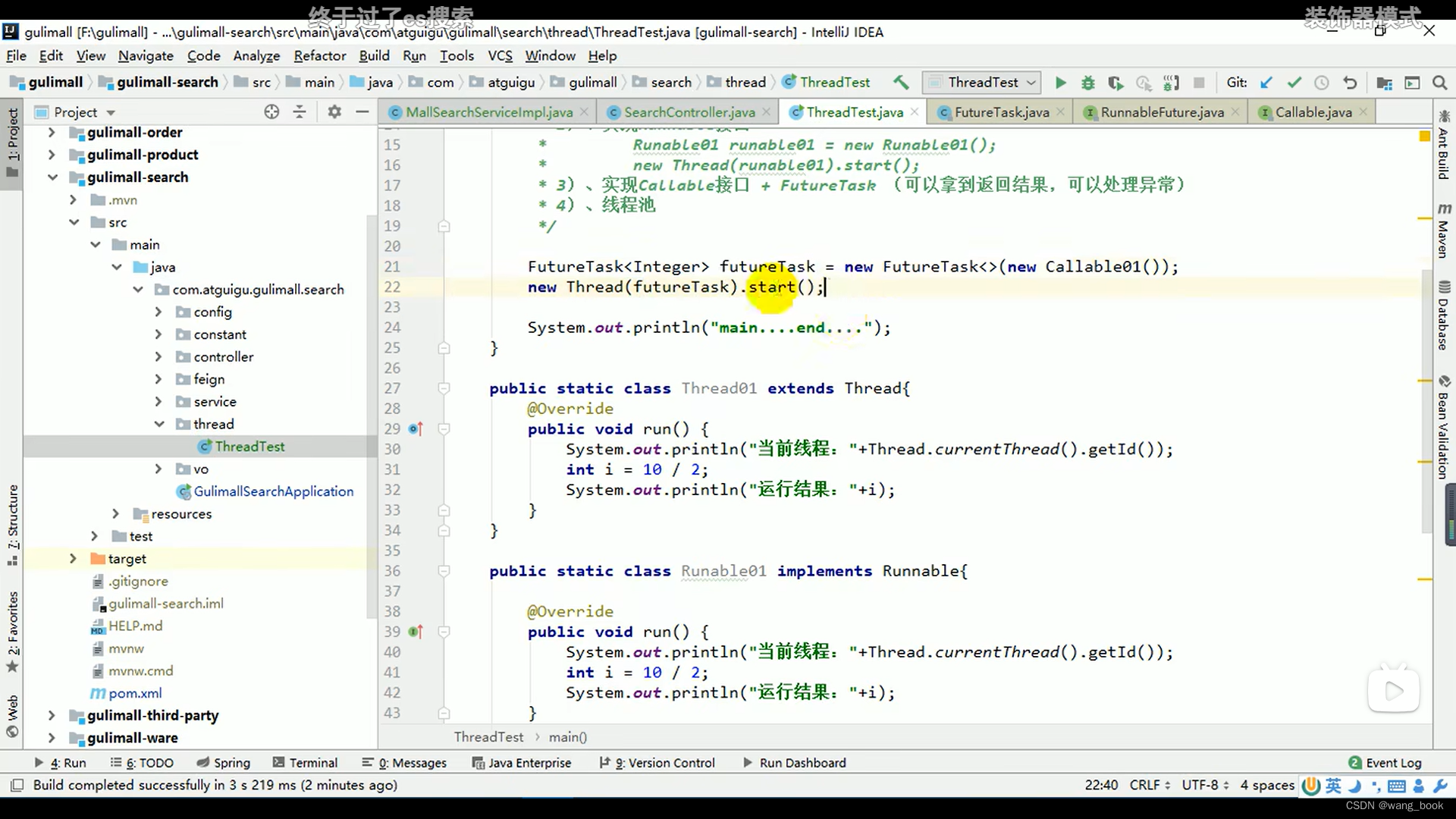Open the 7: Structure tool window
Image resolution: width=1456 pixels, height=819 pixels.
coord(12,525)
